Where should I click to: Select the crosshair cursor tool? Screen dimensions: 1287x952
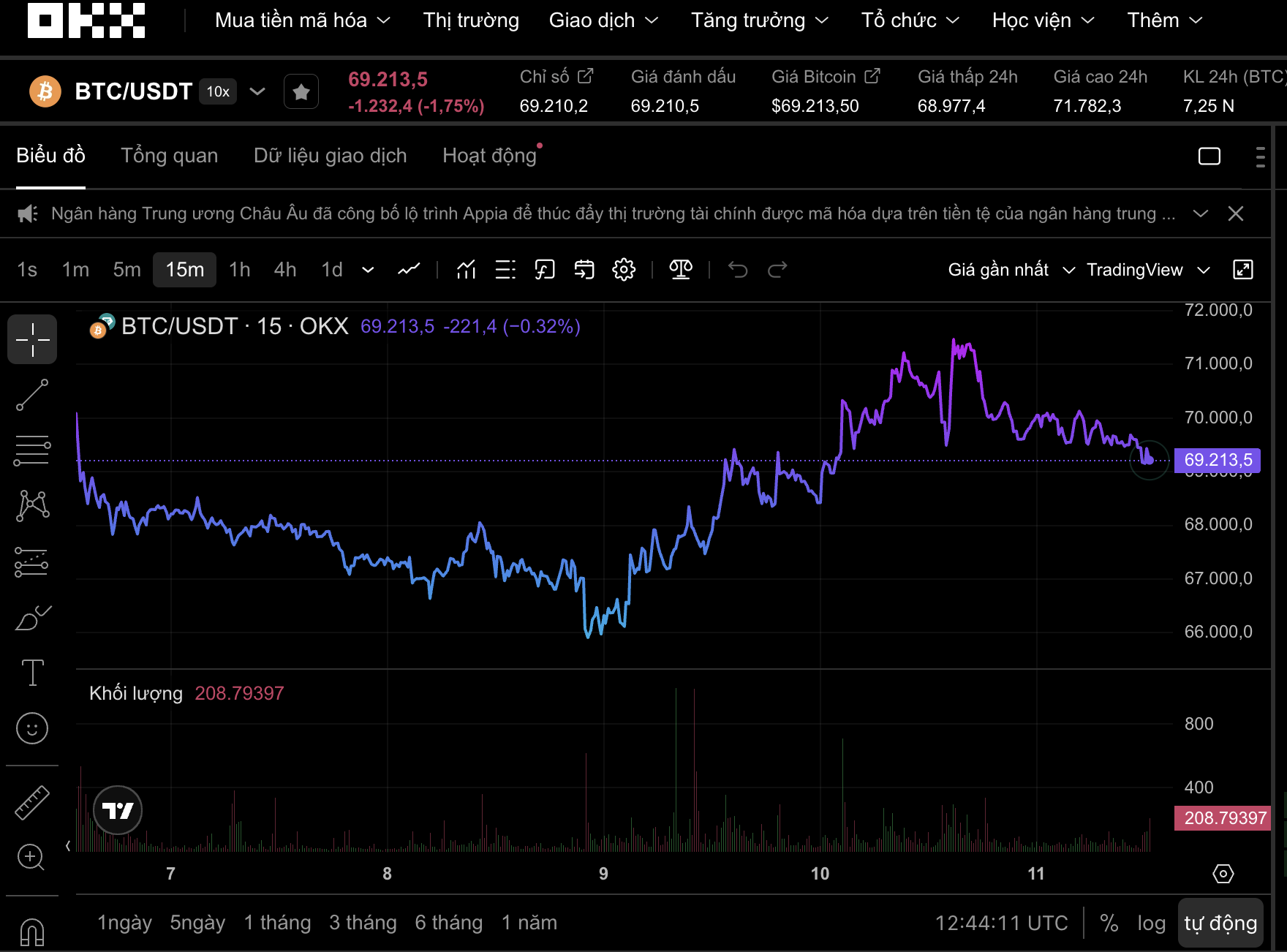pyautogui.click(x=32, y=339)
